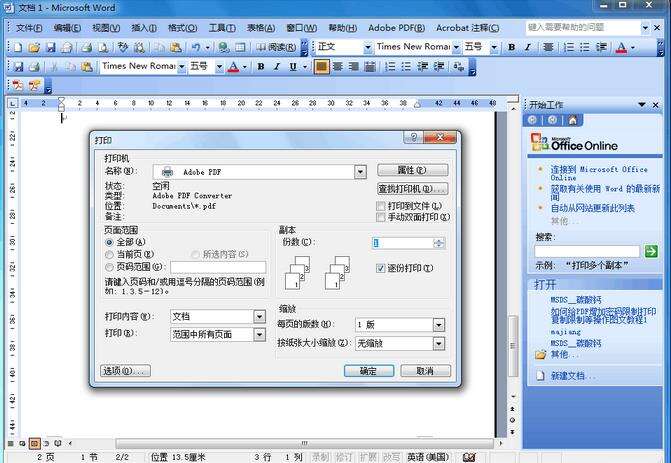The image size is (671, 463).
Task: Click the Convert to Adobe PDF icon
Action: point(18,86)
